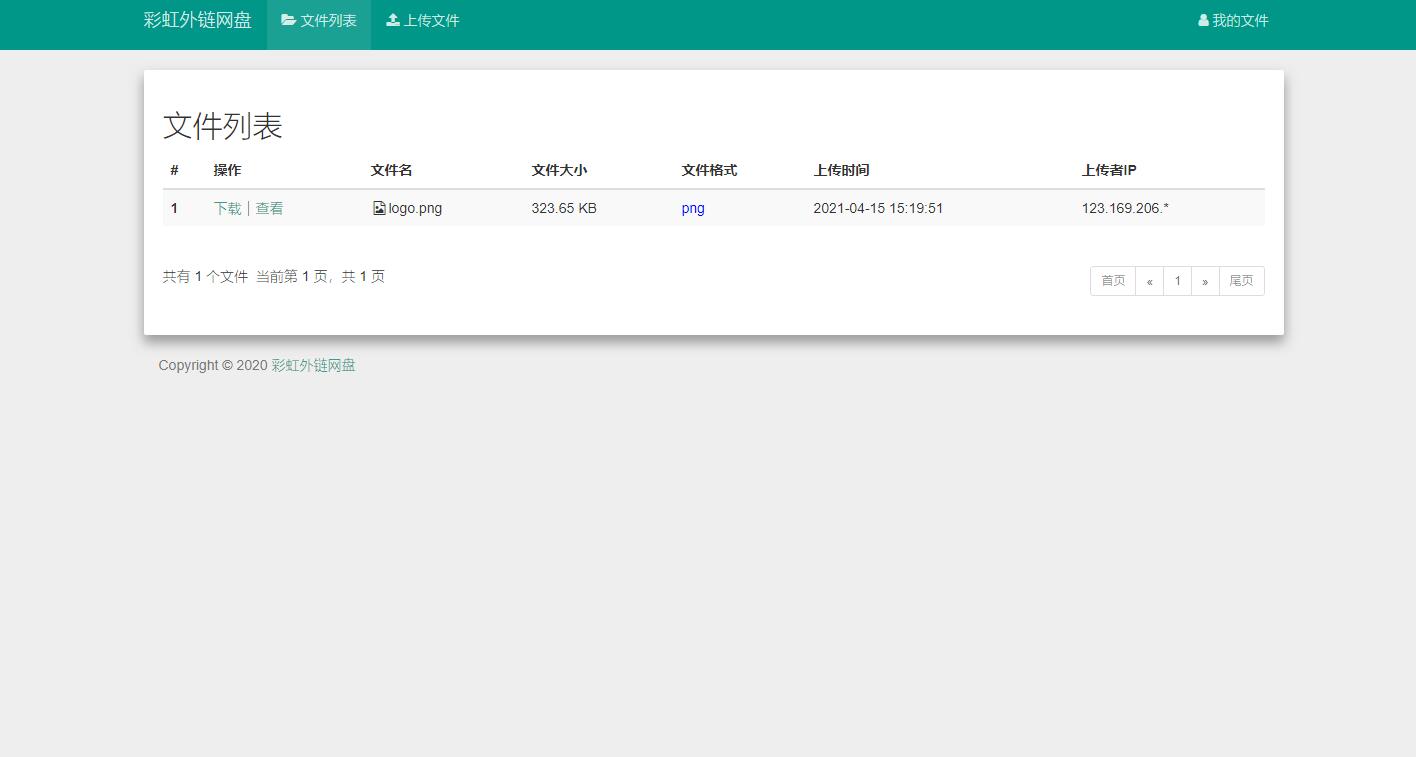Click the uploader IP 123.169.206.*
The width and height of the screenshot is (1416, 757).
coord(1125,208)
